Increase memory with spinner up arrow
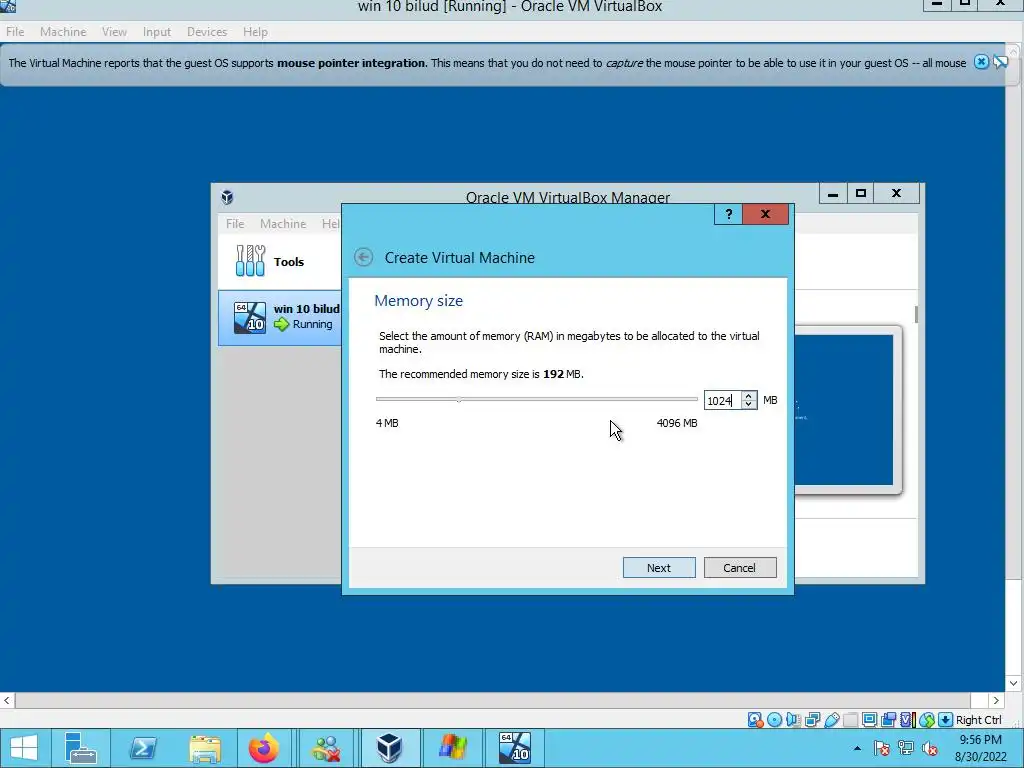Screen dimensions: 1024x768 pos(749,396)
